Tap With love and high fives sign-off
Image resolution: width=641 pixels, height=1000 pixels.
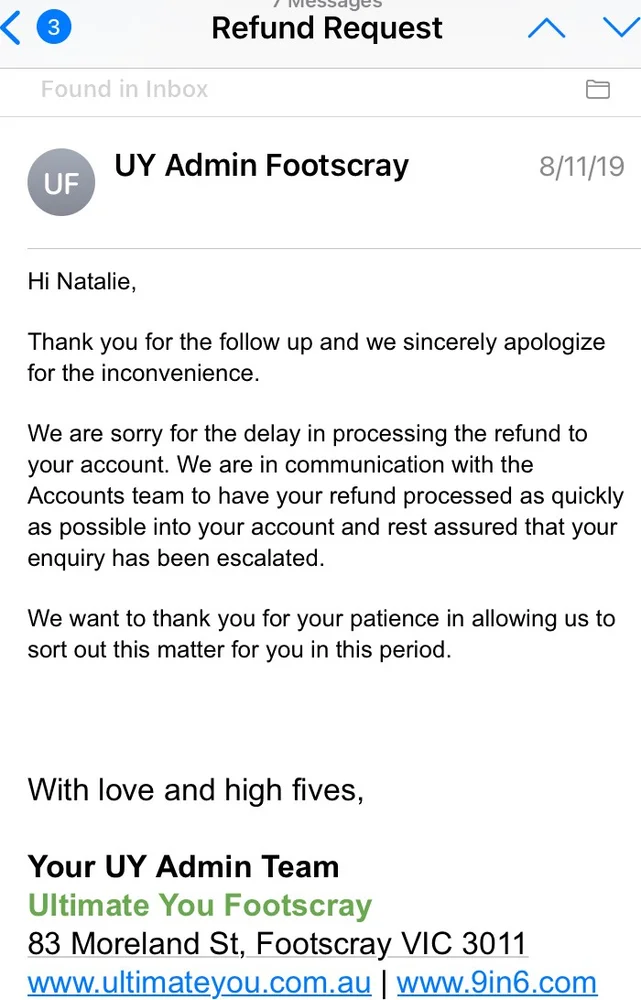pyautogui.click(x=196, y=790)
